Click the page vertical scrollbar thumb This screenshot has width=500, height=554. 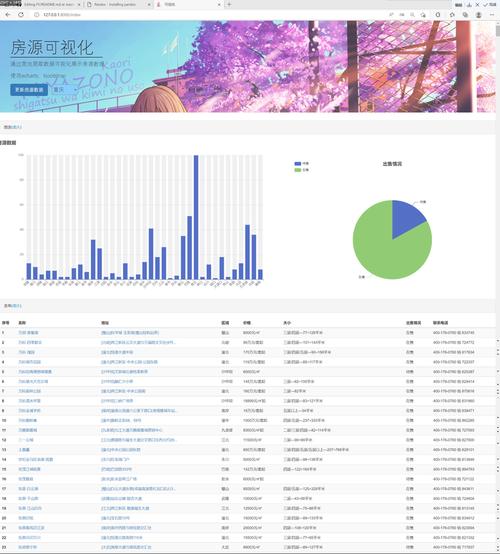pyautogui.click(x=498, y=30)
